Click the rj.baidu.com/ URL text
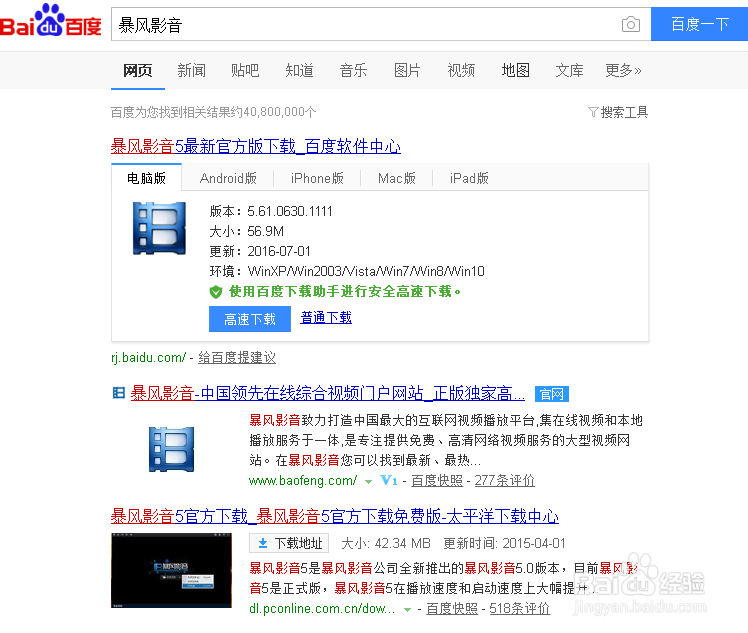 click(x=148, y=357)
